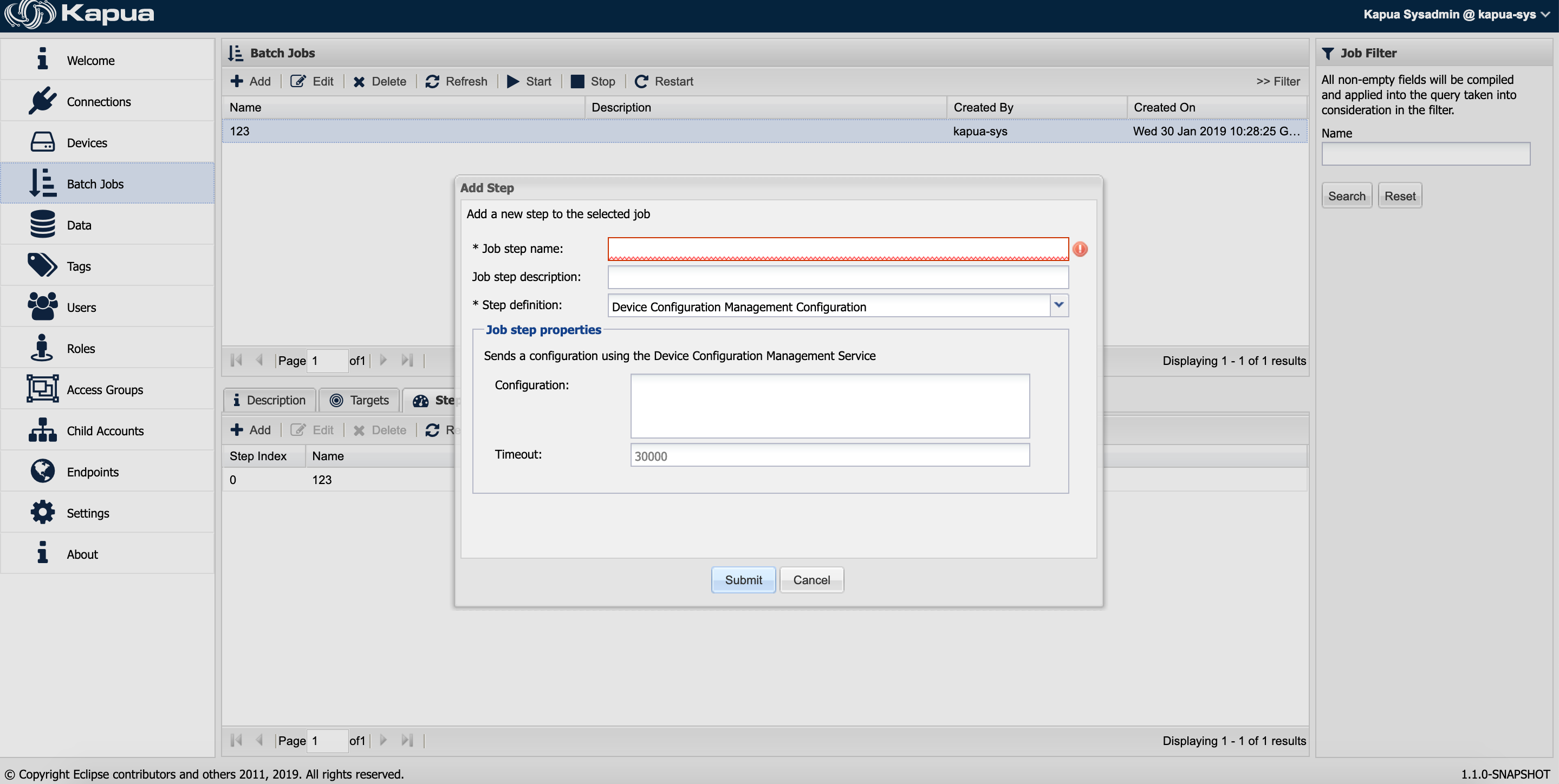Screen dimensions: 1559x784
Task: Open Kapua Settings
Action: 88,512
